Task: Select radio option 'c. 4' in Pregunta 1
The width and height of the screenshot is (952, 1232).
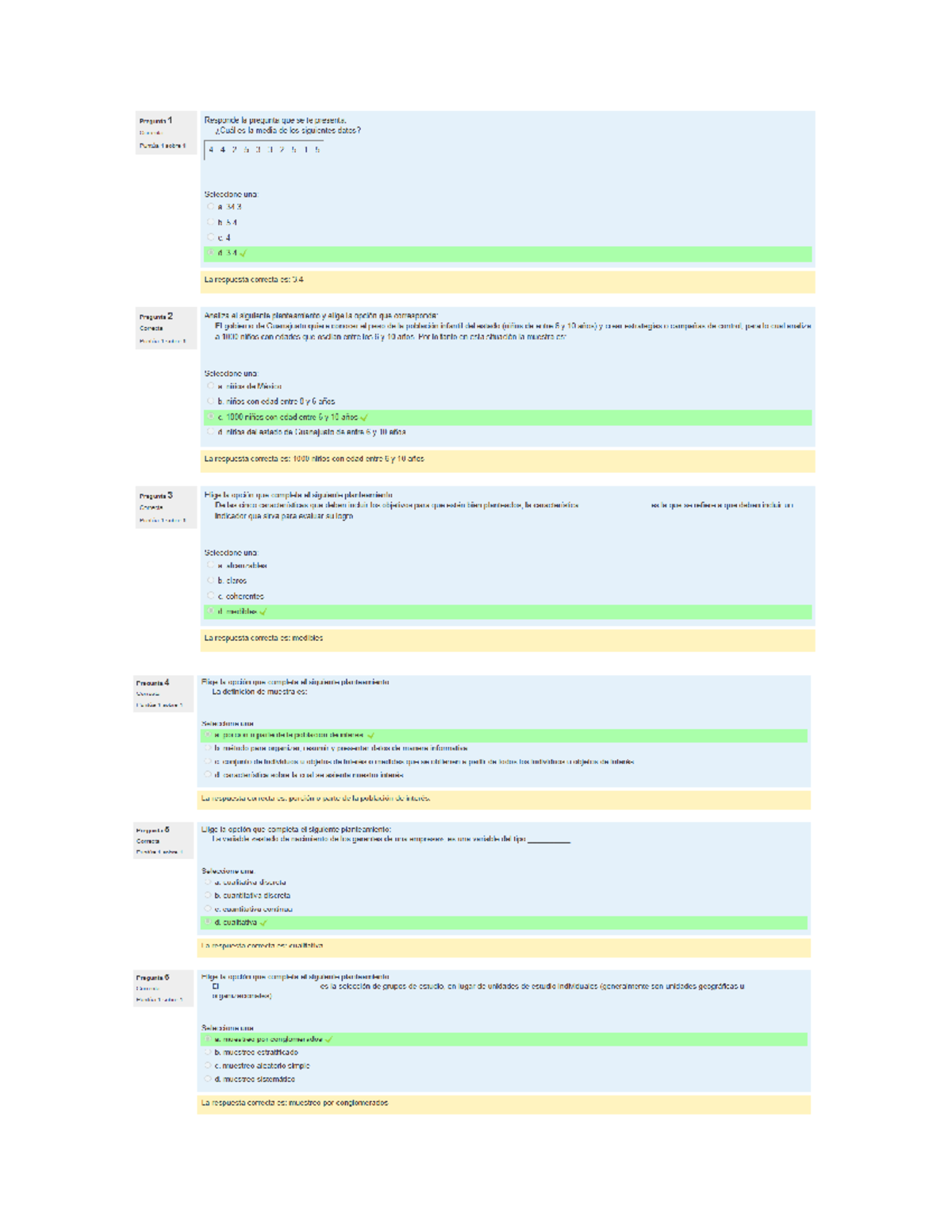Action: click(x=211, y=237)
